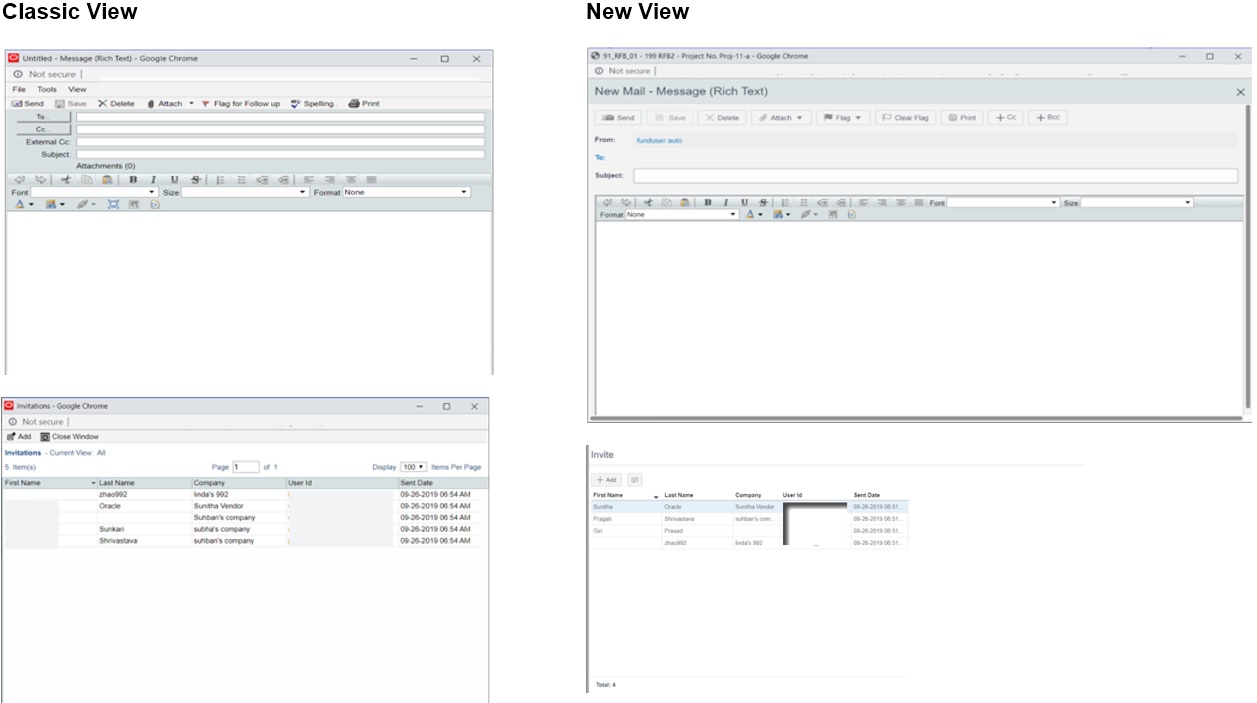
Task: Insert numbered list in classic editor
Action: 220,180
